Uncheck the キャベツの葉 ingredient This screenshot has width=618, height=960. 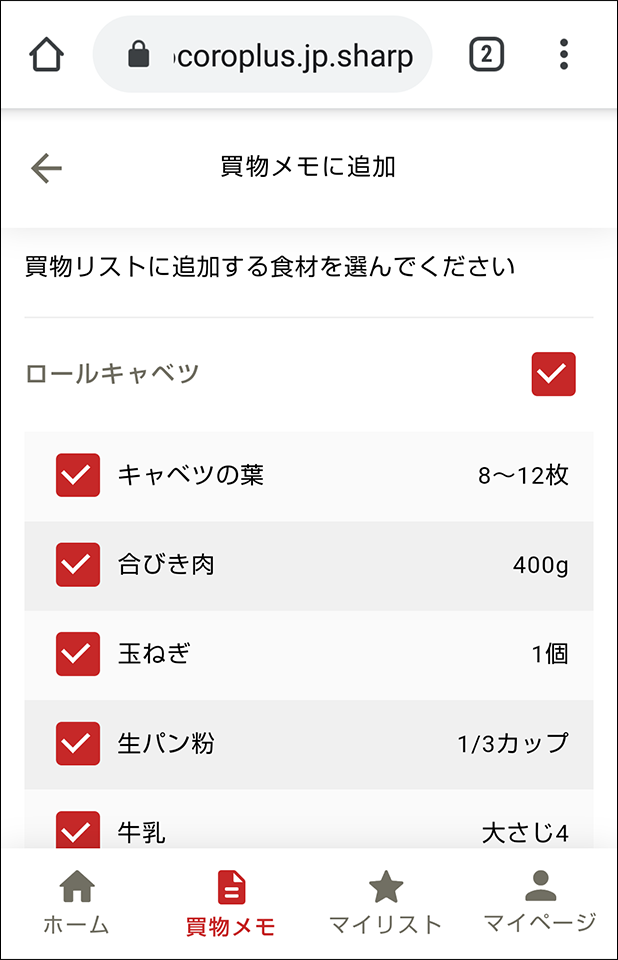[77, 476]
